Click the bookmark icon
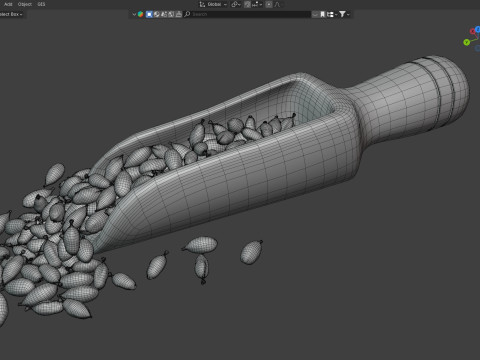This screenshot has width=480, height=360. click(x=322, y=14)
